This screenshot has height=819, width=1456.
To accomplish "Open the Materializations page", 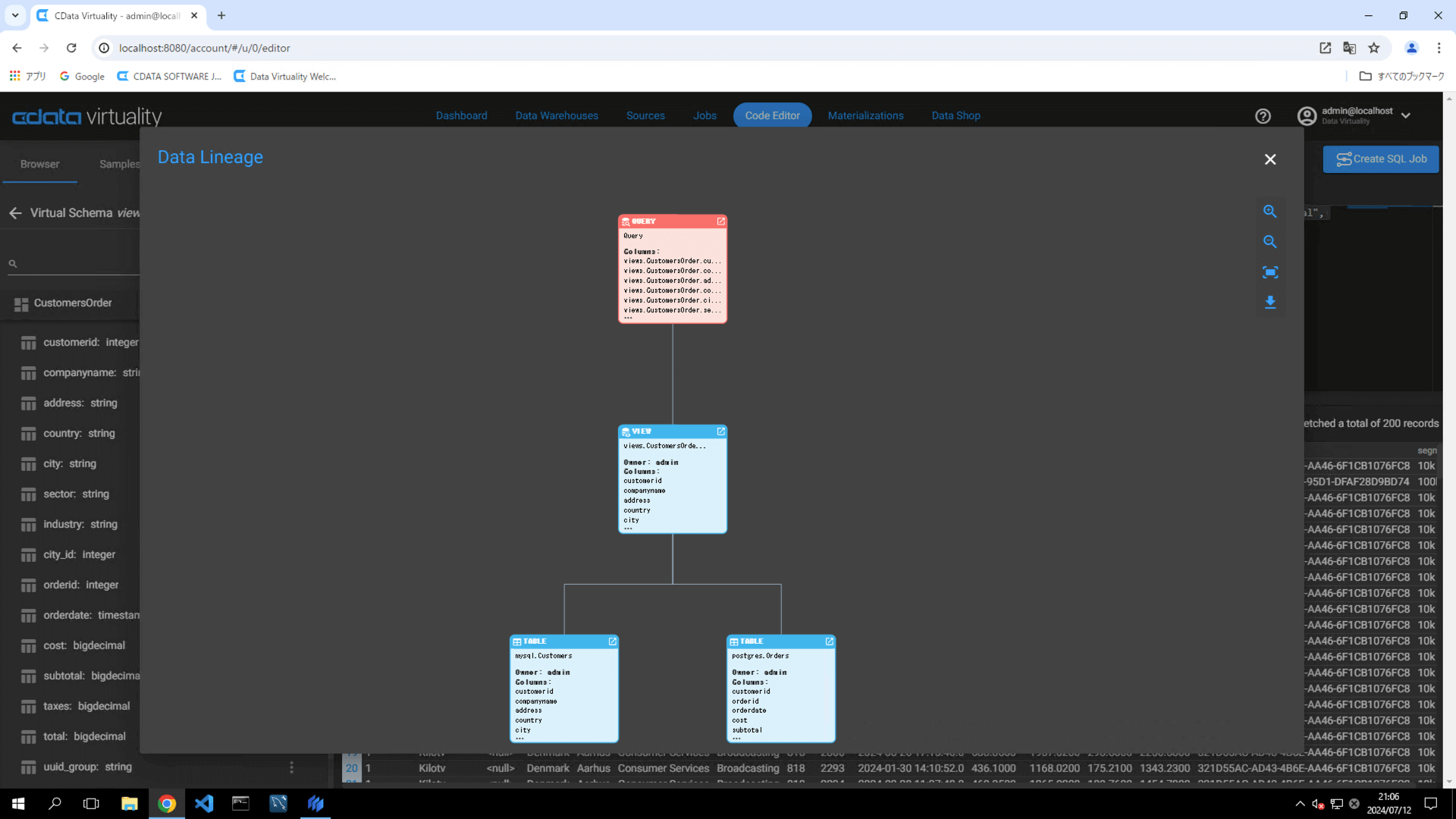I will point(865,116).
